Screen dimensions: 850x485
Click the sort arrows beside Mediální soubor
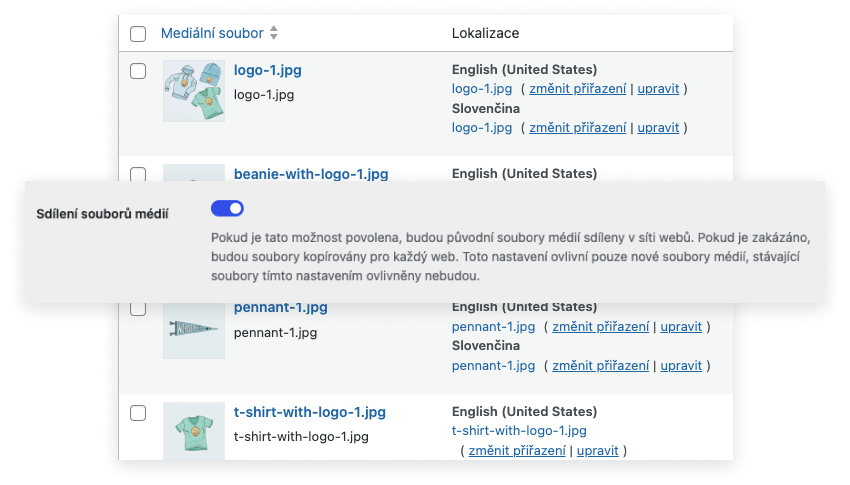point(274,33)
